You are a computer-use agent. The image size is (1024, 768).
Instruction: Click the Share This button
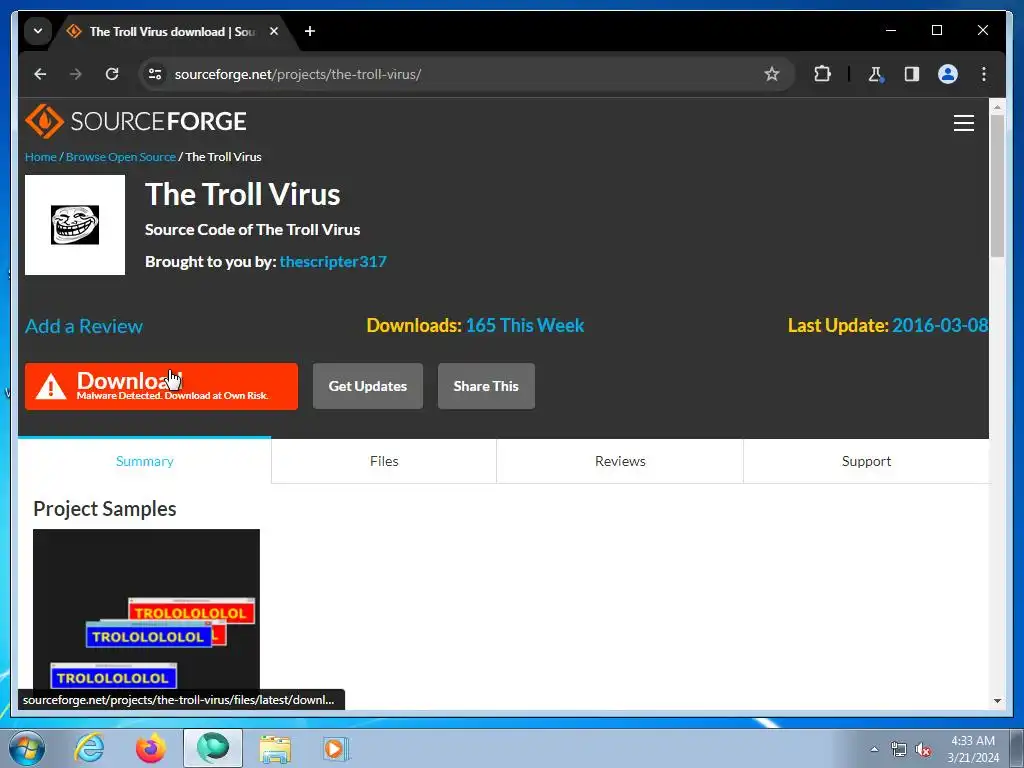click(x=486, y=386)
